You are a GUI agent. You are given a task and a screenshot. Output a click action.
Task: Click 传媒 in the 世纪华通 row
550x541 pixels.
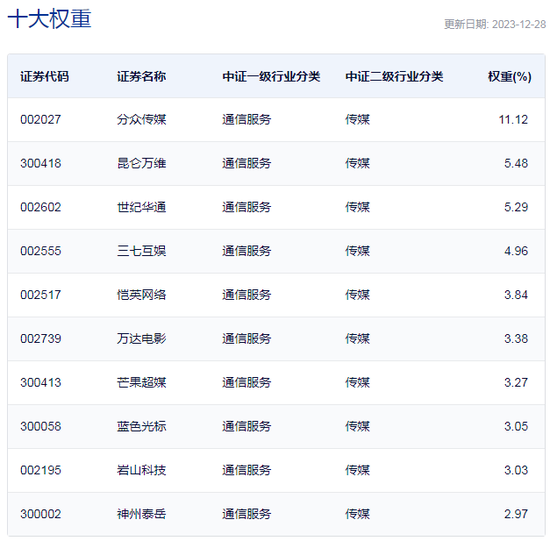[x=357, y=207]
